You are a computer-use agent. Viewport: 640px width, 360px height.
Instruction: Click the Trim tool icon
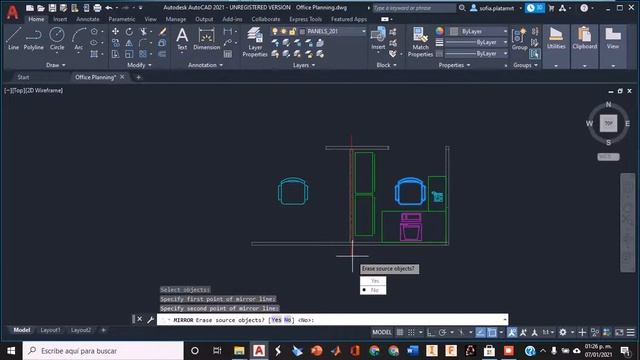(143, 31)
